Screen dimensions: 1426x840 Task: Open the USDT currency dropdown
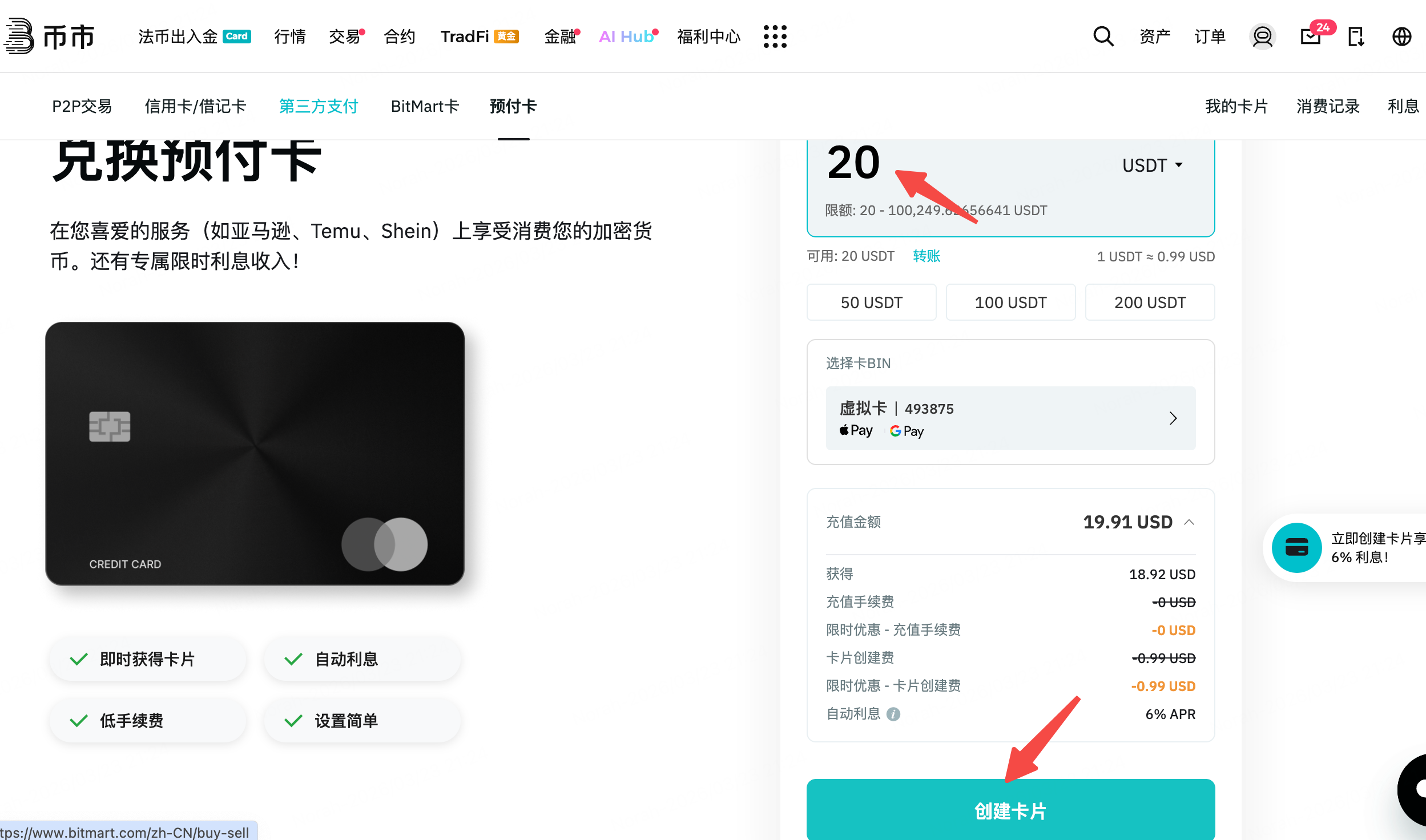(1152, 165)
